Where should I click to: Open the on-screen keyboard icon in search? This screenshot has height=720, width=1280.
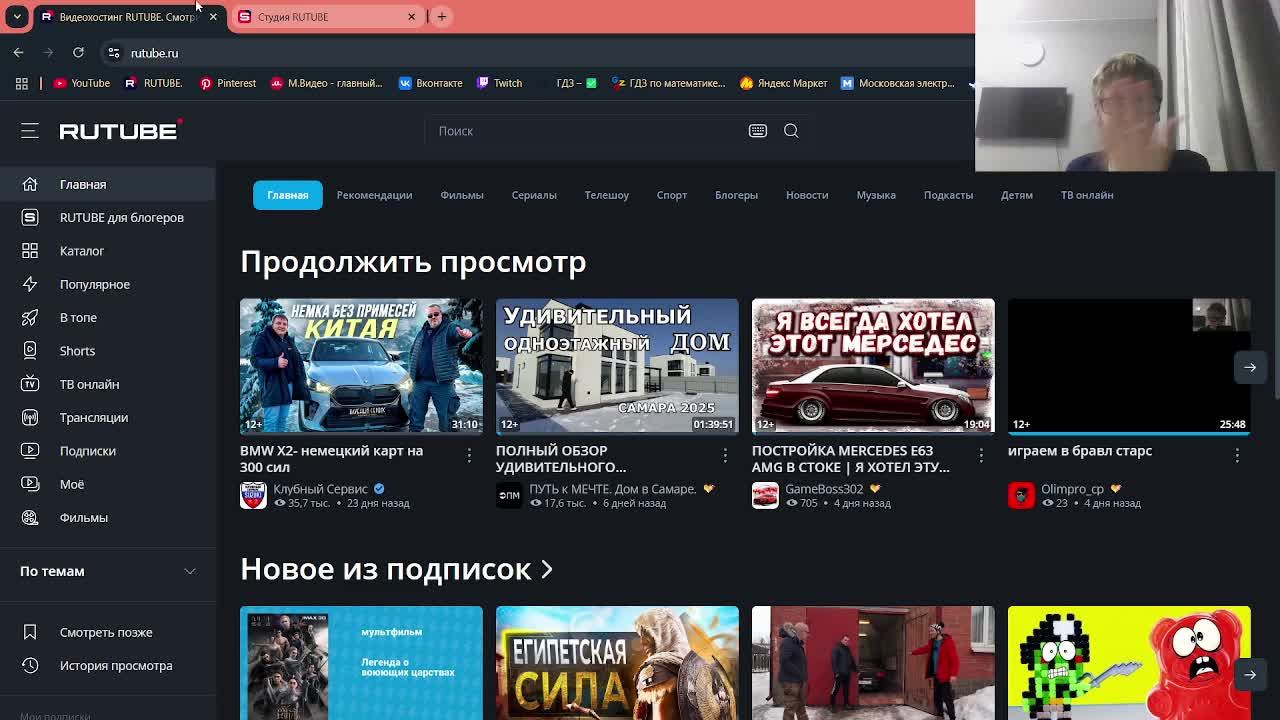(x=758, y=131)
